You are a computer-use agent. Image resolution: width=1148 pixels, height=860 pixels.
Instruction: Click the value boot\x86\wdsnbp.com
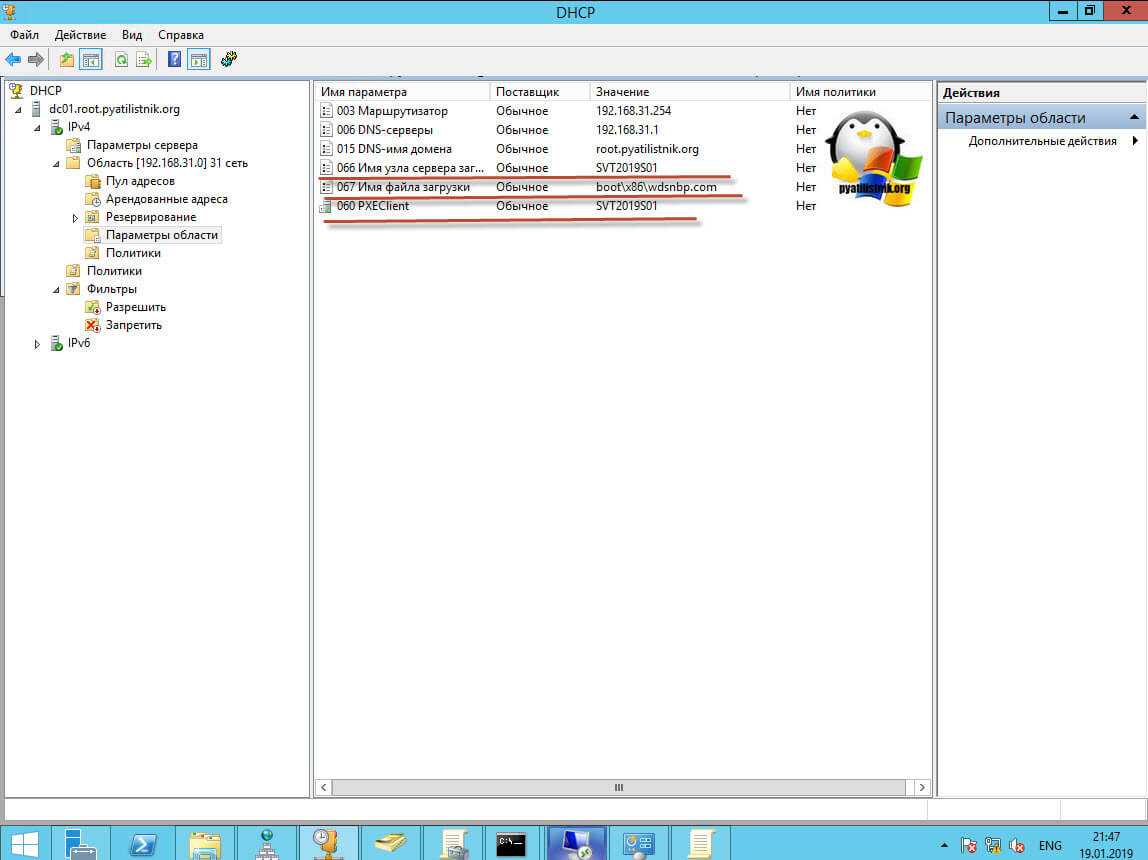point(656,187)
